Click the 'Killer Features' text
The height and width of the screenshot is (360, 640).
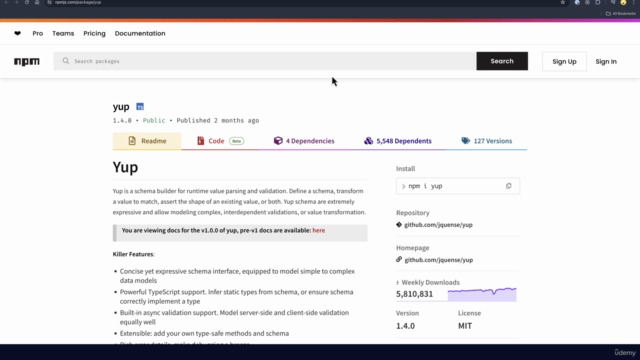tap(133, 254)
